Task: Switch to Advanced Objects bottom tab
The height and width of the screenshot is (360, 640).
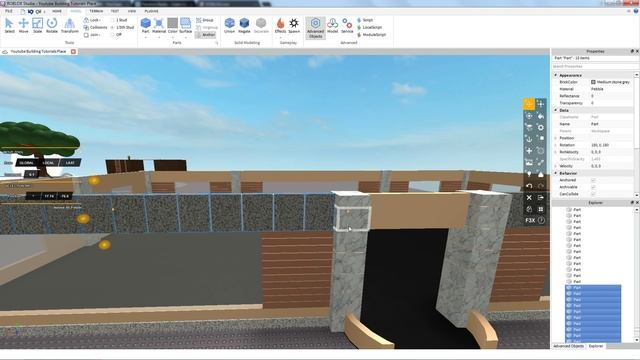Action: click(x=568, y=346)
